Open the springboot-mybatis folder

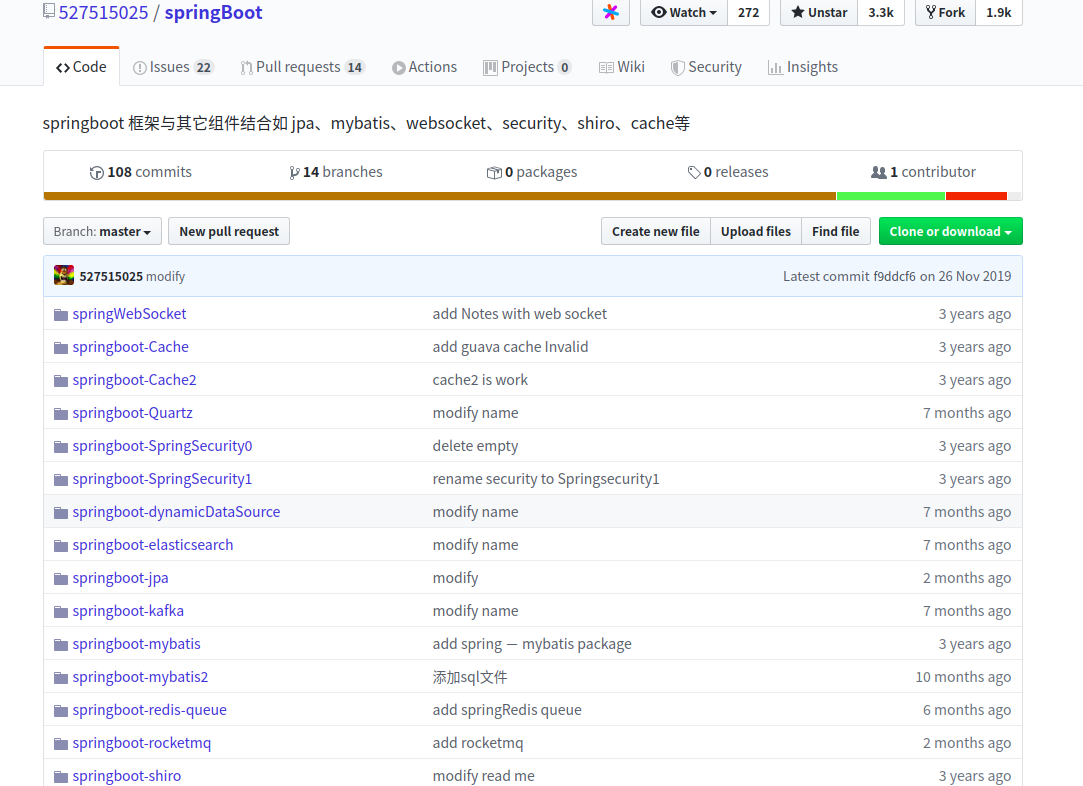coord(137,644)
